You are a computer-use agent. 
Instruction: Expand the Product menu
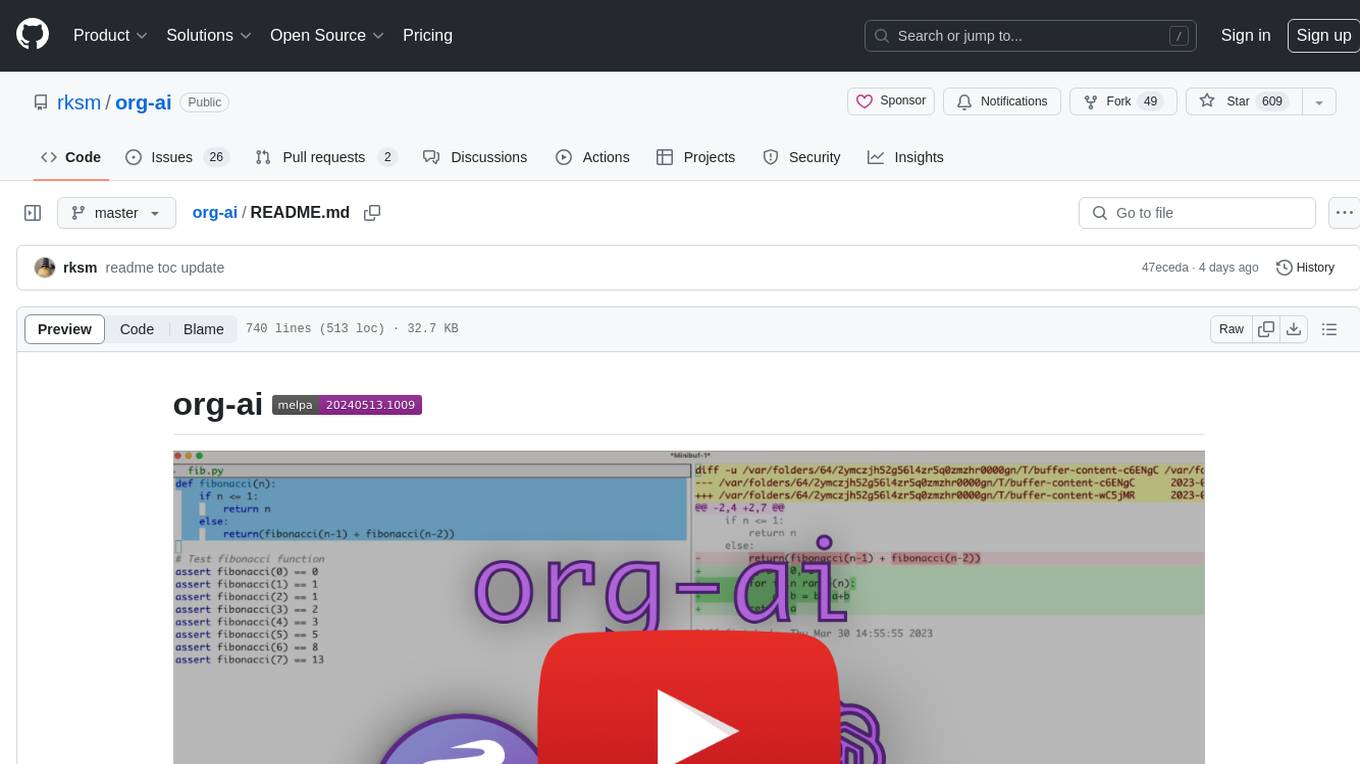[110, 35]
